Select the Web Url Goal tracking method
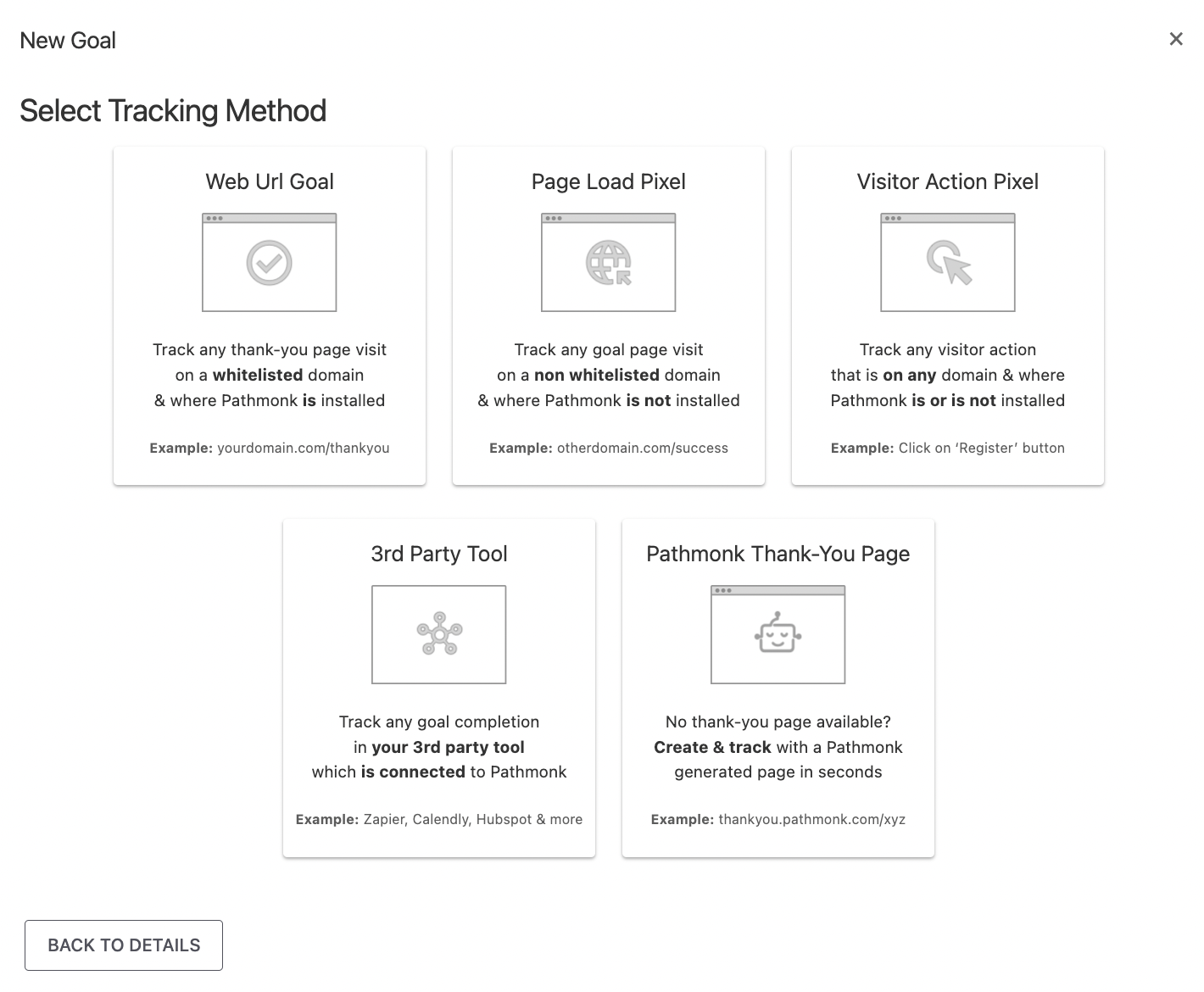The width and height of the screenshot is (1204, 992). [x=269, y=315]
